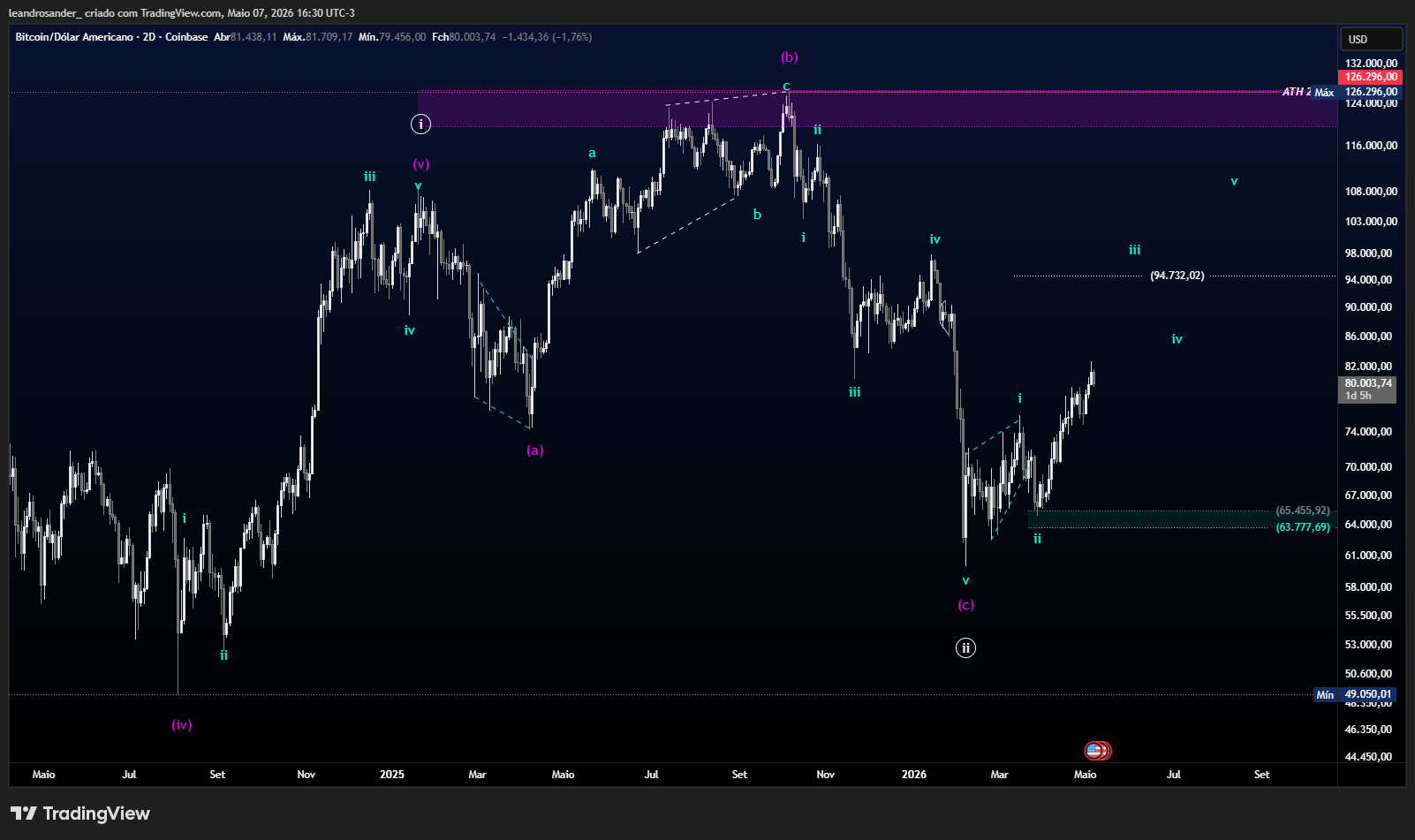Select the ATH 2 line label

click(1297, 92)
